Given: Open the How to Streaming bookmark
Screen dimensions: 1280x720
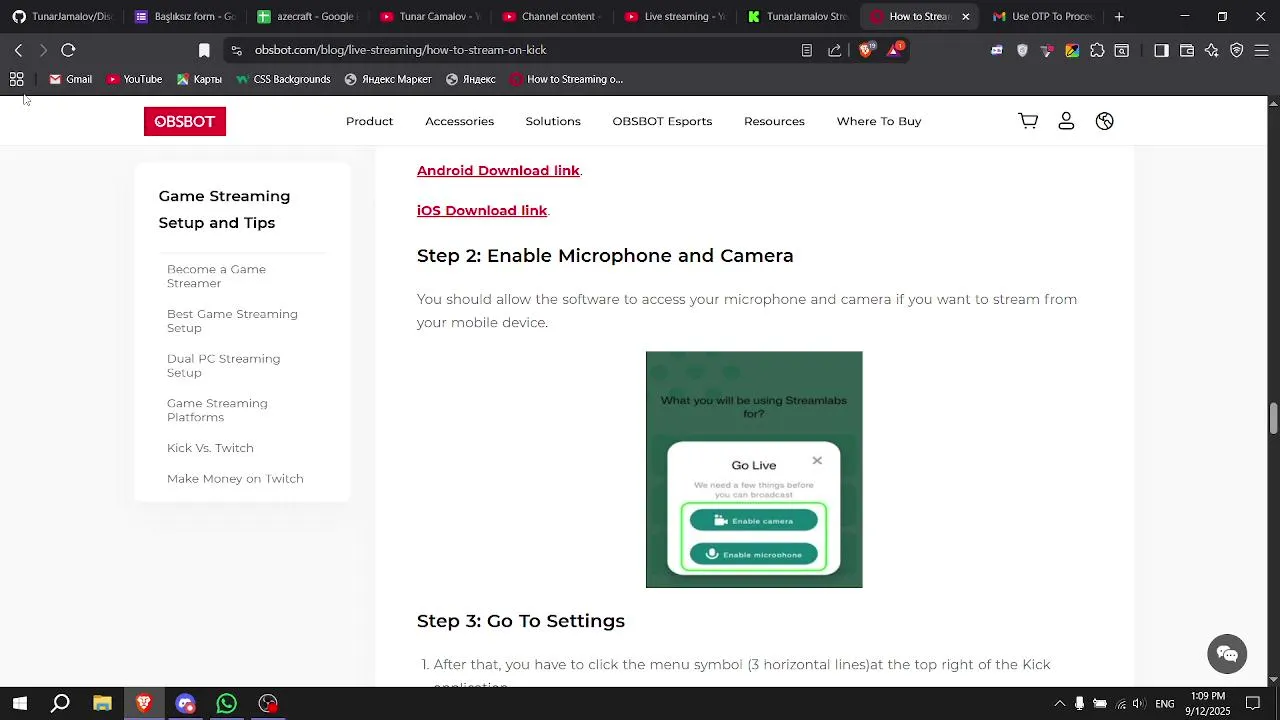Looking at the screenshot, I should click(x=566, y=79).
